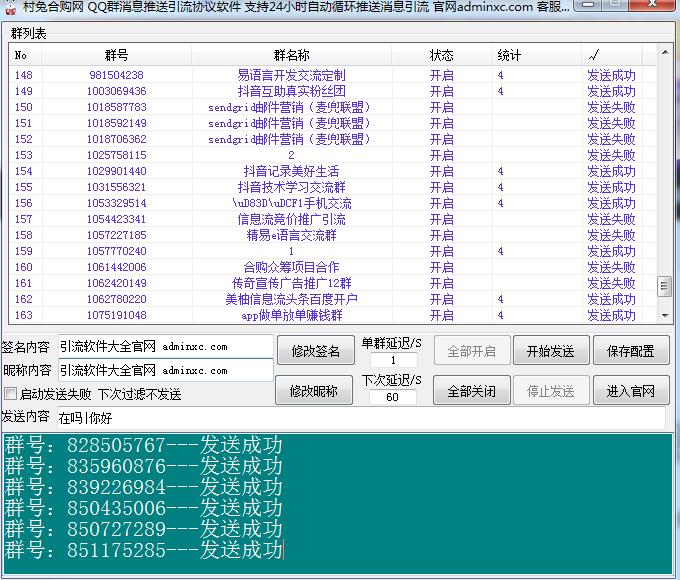Focus the 昵称内容 input field

[x=166, y=370]
